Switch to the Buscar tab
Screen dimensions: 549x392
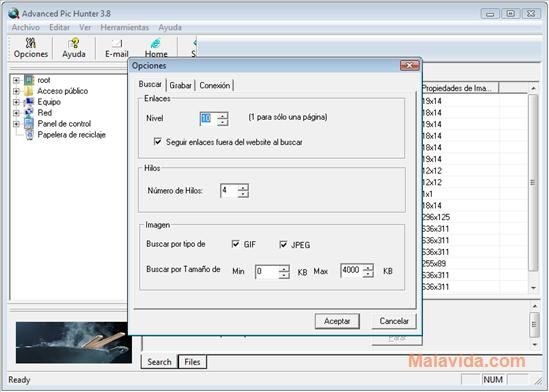(x=150, y=84)
